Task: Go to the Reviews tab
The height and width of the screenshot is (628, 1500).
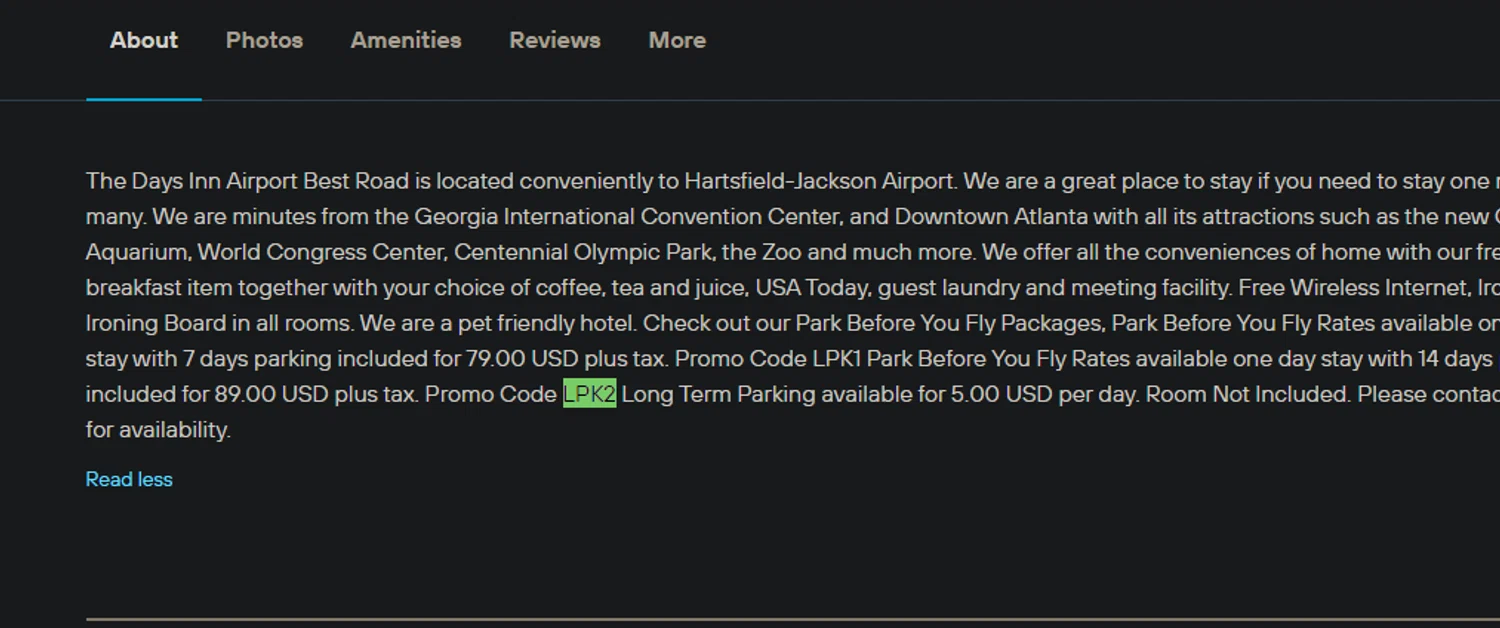Action: tap(555, 41)
